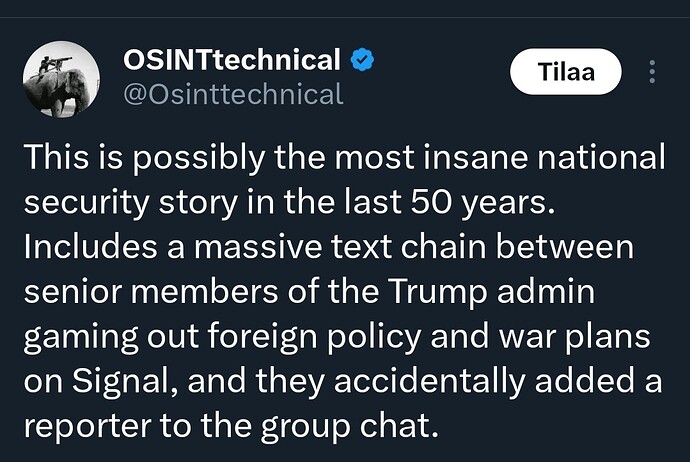Subscribe using the Tilaa button
This screenshot has height=462, width=690.
[565, 72]
